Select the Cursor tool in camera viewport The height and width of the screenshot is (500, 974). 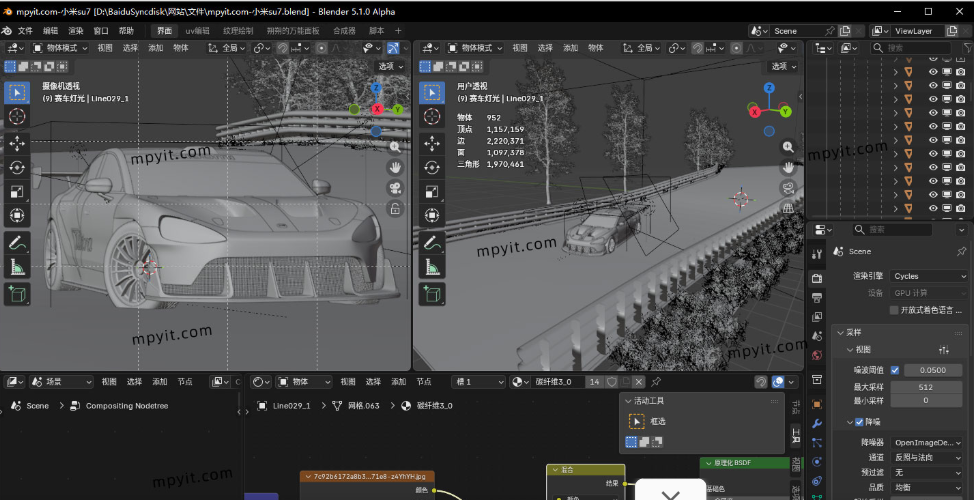pos(17,116)
